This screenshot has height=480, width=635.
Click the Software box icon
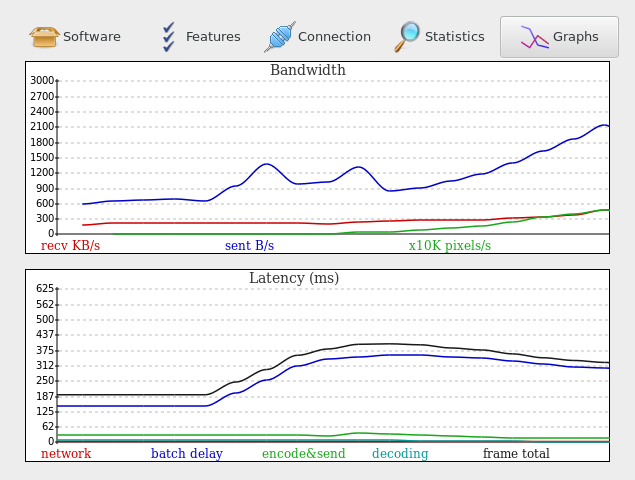44,37
